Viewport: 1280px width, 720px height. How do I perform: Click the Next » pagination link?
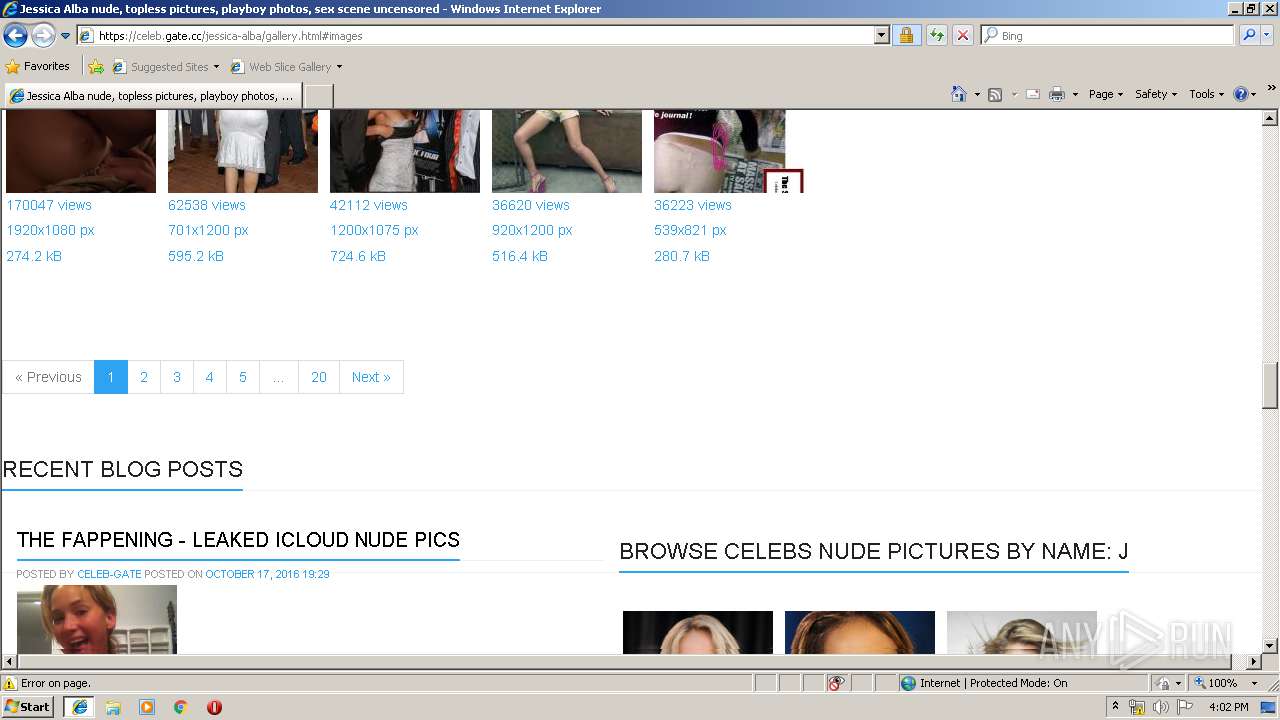pyautogui.click(x=371, y=377)
